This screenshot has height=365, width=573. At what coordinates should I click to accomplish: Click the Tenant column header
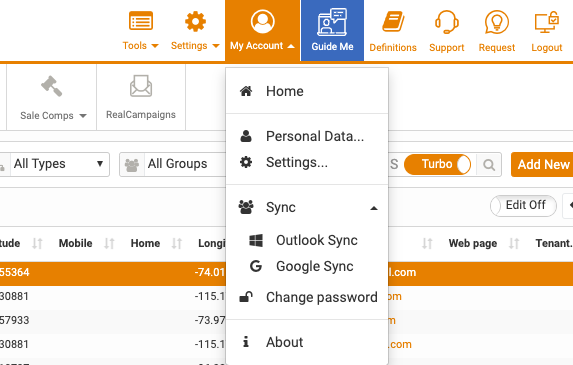(x=554, y=243)
